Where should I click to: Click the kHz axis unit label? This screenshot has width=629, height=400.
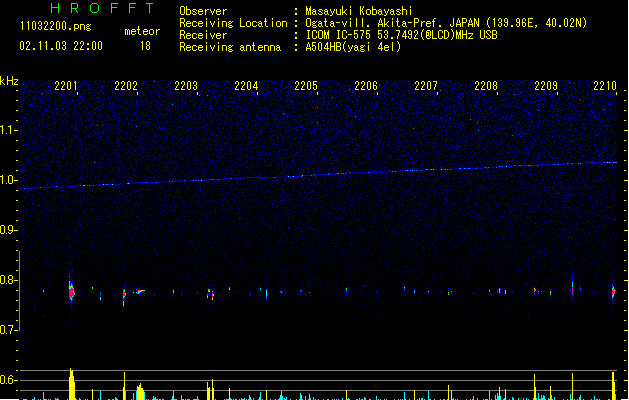9,81
